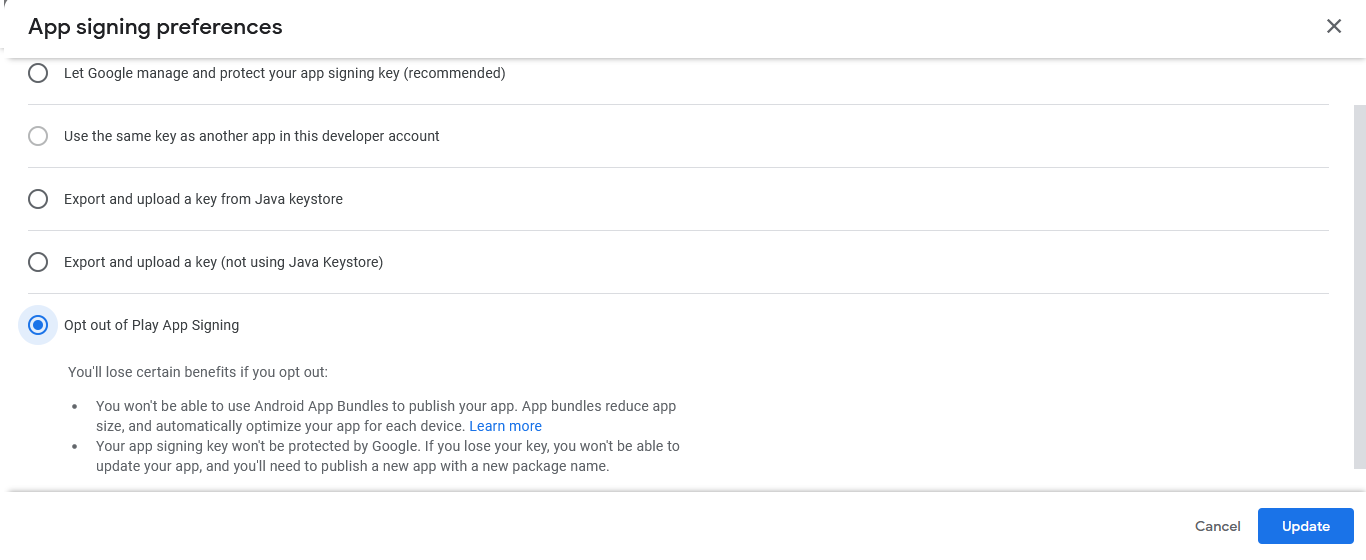
Task: Pick the not using Java Keystore radio
Action: coord(38,262)
